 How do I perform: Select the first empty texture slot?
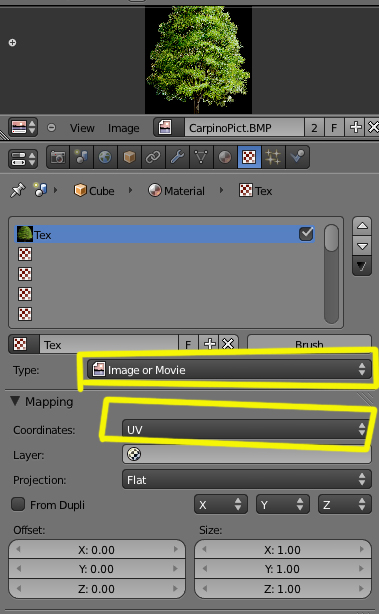pyautogui.click(x=25, y=254)
